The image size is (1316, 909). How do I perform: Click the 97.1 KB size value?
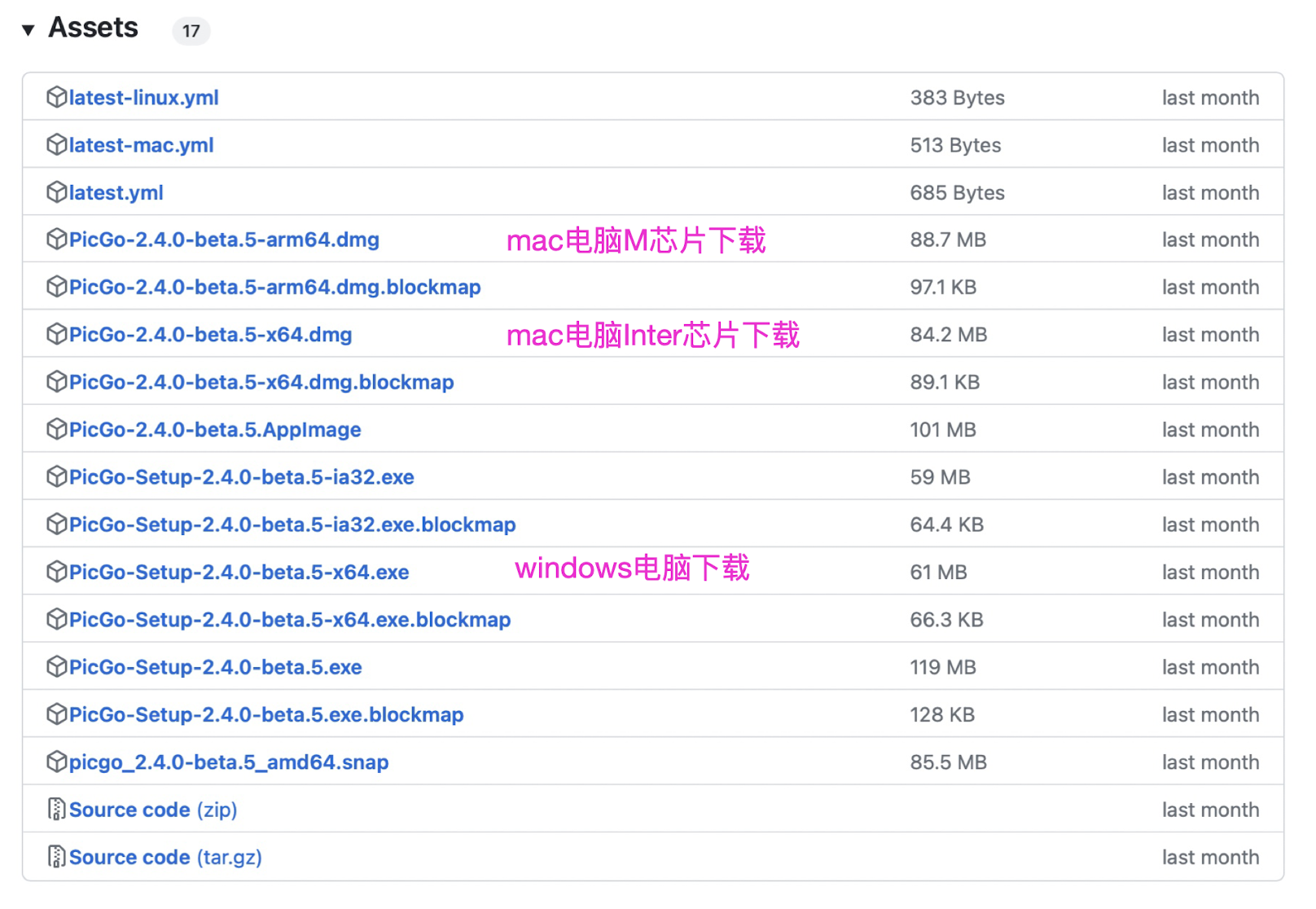(x=943, y=288)
